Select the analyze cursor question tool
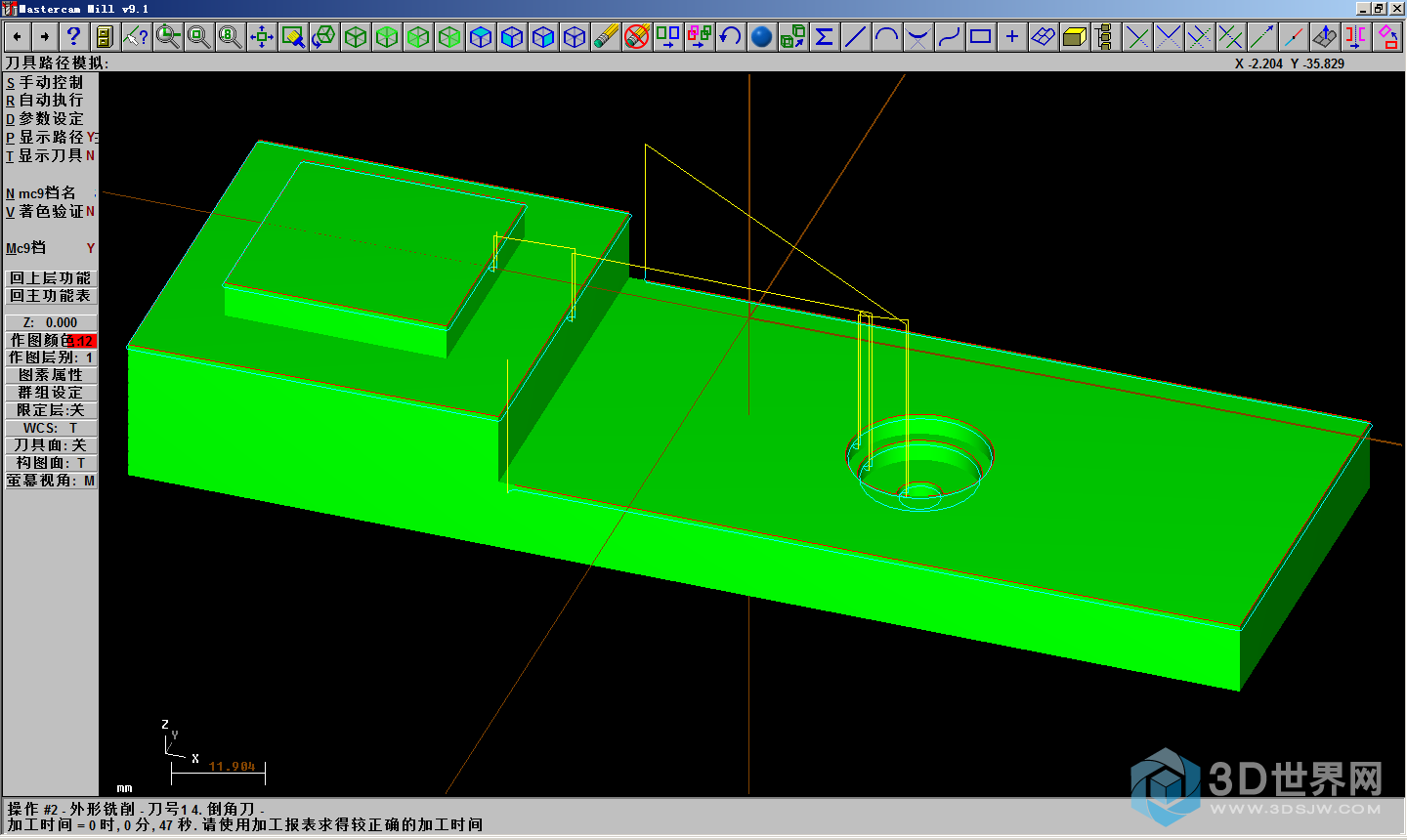Screen dimensions: 1407x840 [136, 37]
